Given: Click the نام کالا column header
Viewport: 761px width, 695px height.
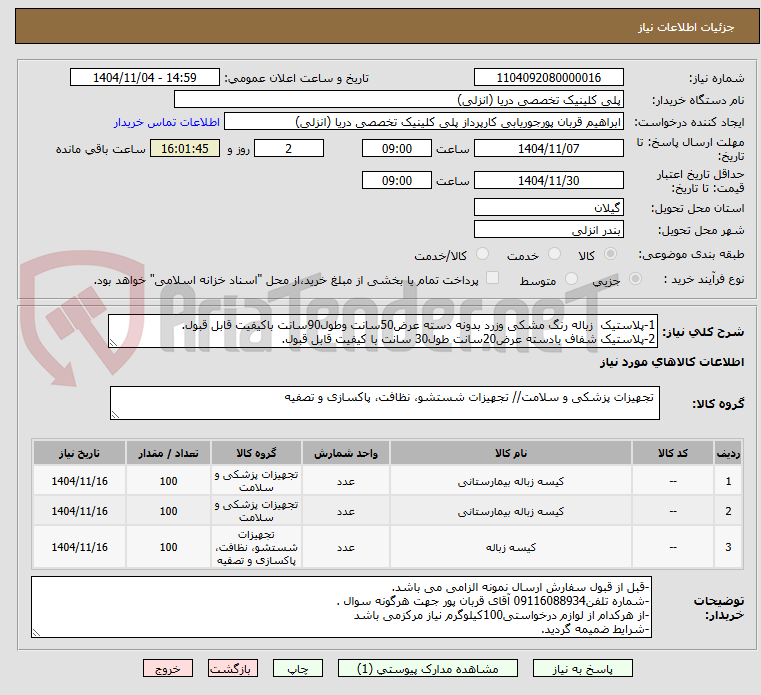Looking at the screenshot, I should (x=511, y=453).
